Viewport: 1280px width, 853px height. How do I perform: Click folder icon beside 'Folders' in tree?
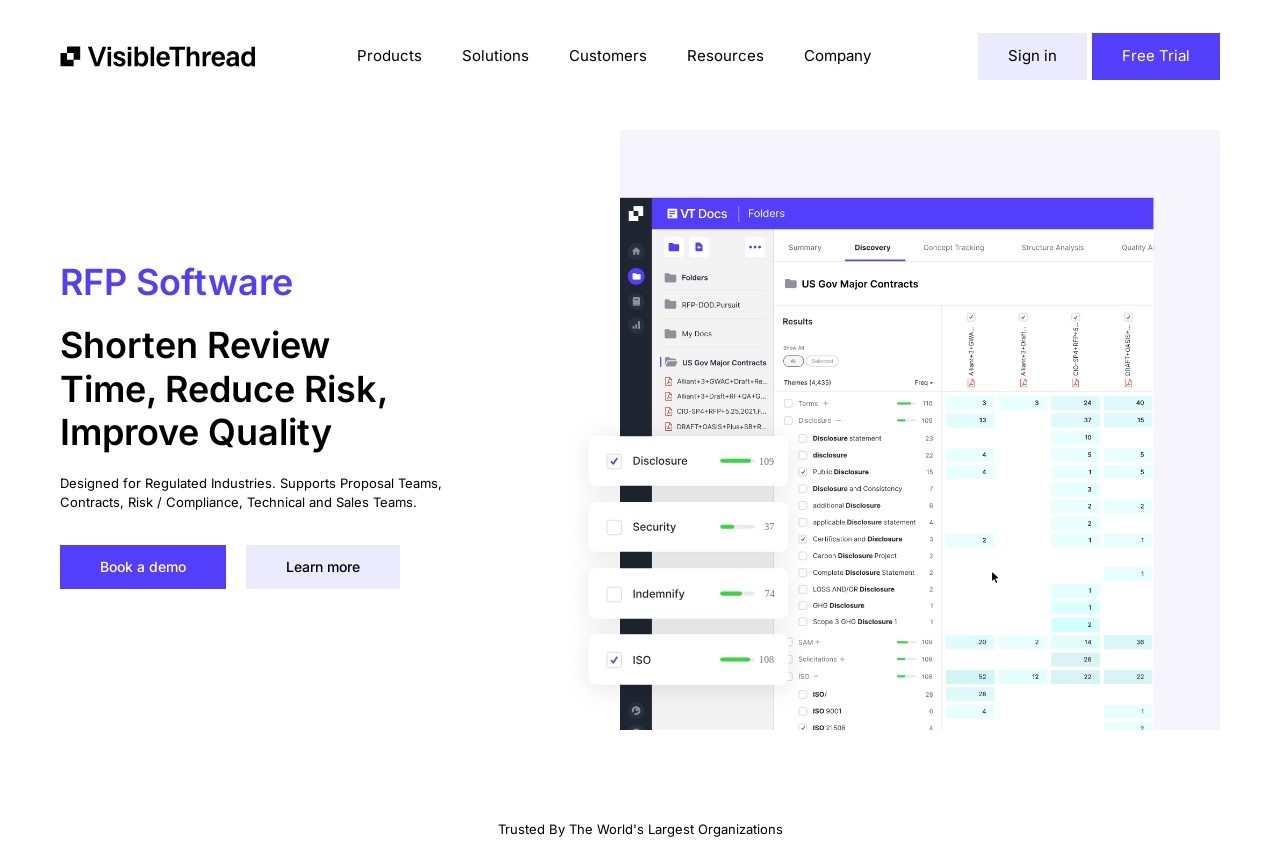tap(670, 278)
